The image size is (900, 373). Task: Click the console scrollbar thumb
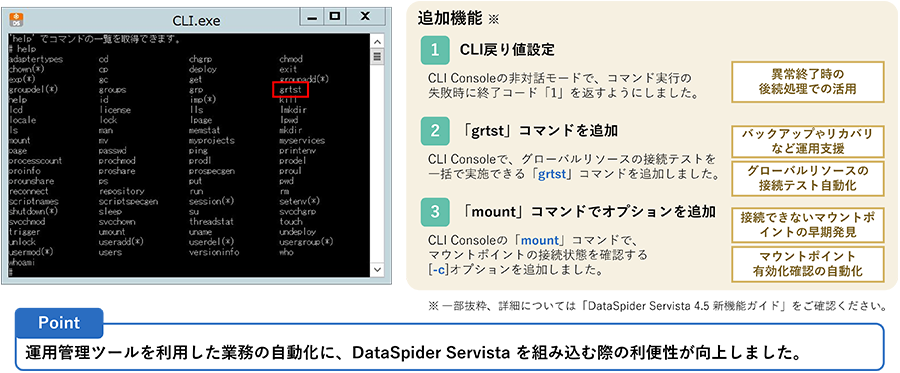click(x=378, y=56)
